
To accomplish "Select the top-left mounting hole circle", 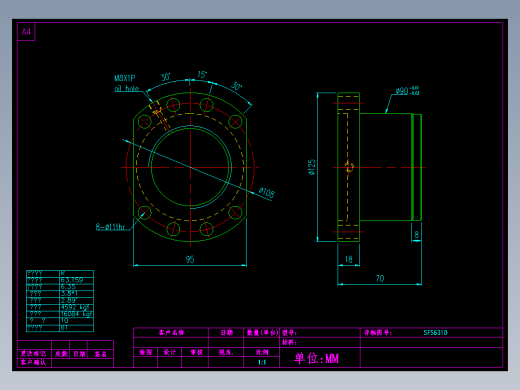I will pyautogui.click(x=145, y=122).
